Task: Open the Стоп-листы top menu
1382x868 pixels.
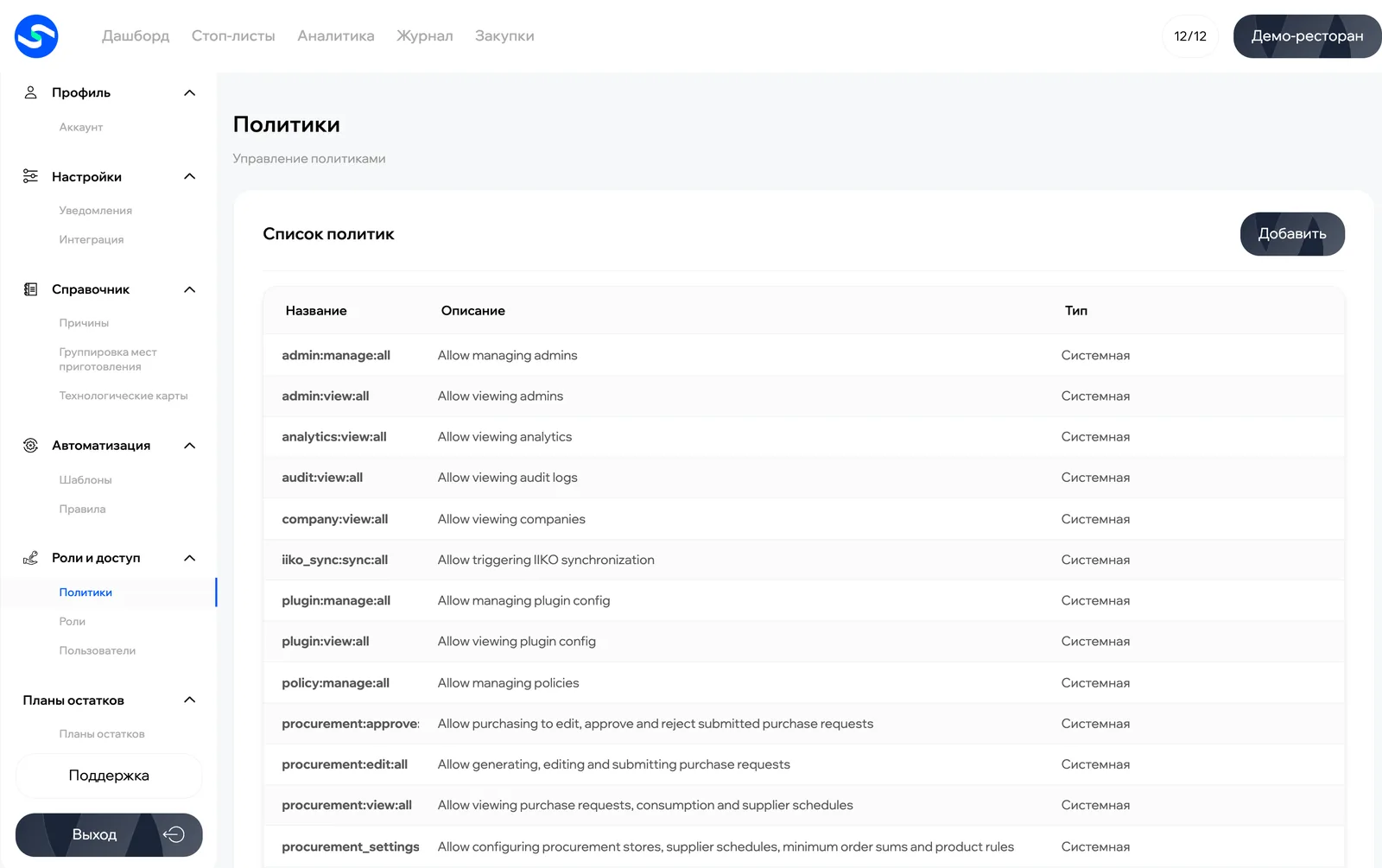Action: 233,36
